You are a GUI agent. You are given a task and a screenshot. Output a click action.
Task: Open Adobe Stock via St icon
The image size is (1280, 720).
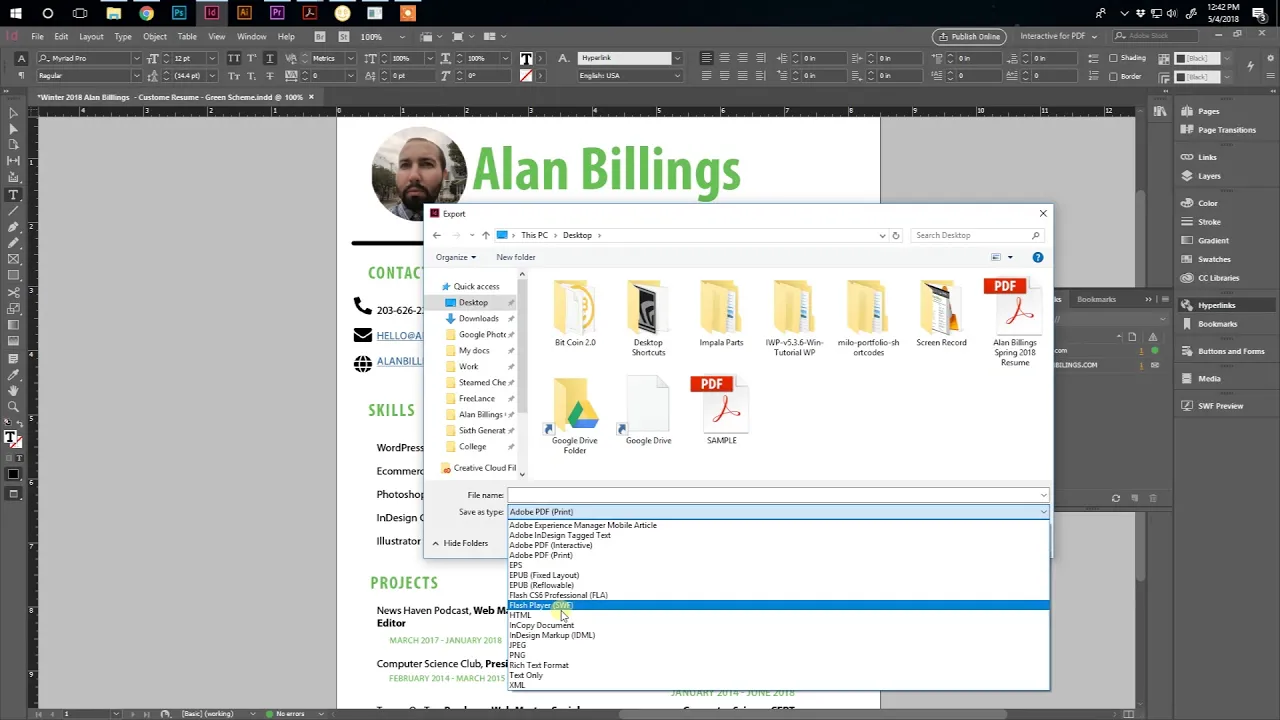coord(343,37)
